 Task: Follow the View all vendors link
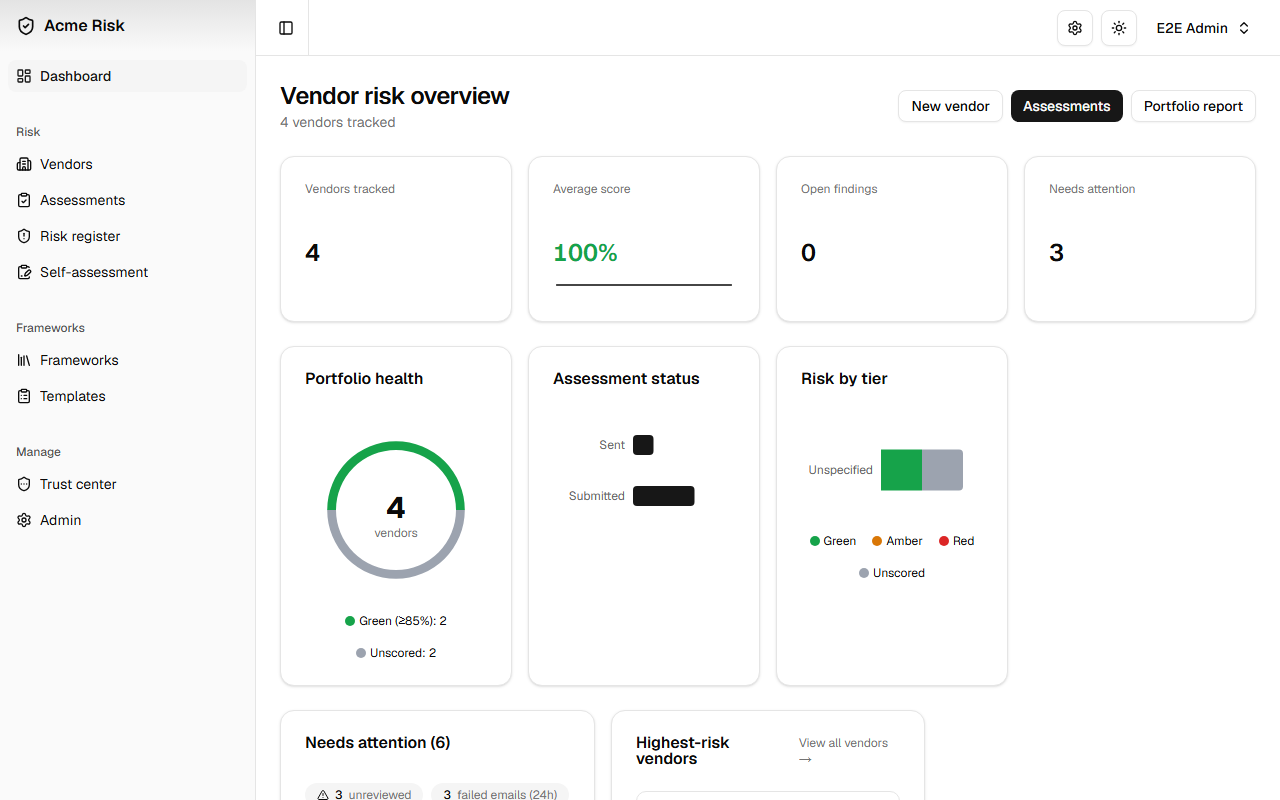pos(843,750)
